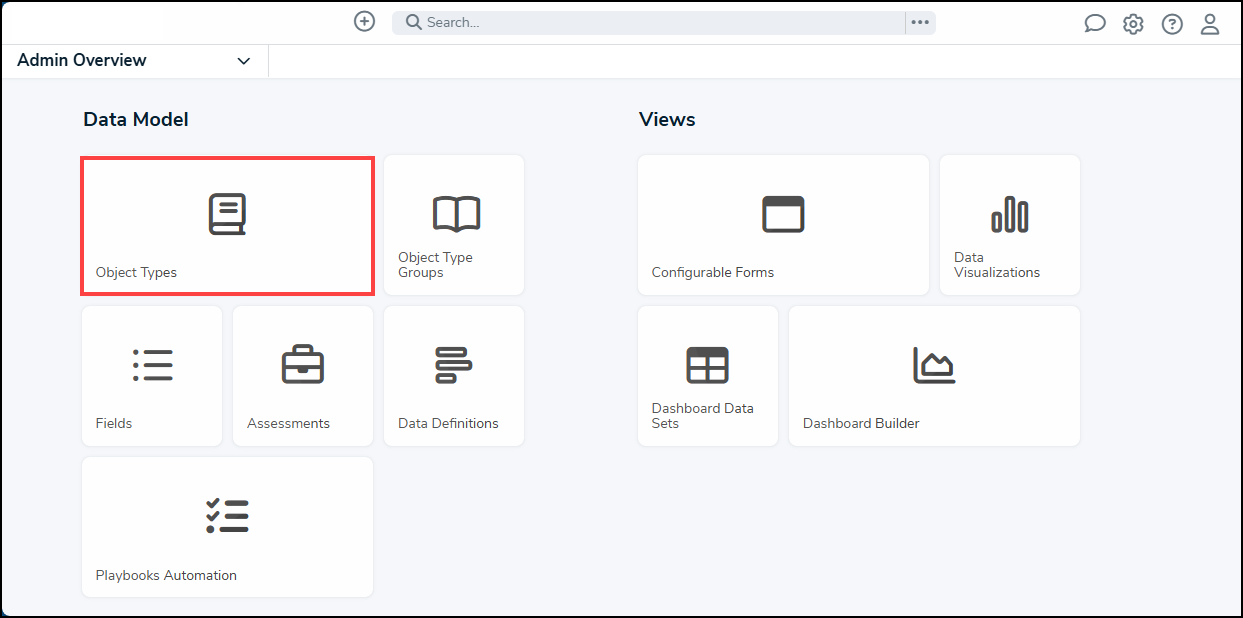Open the settings gear
This screenshot has height=618, width=1243.
(x=1133, y=23)
